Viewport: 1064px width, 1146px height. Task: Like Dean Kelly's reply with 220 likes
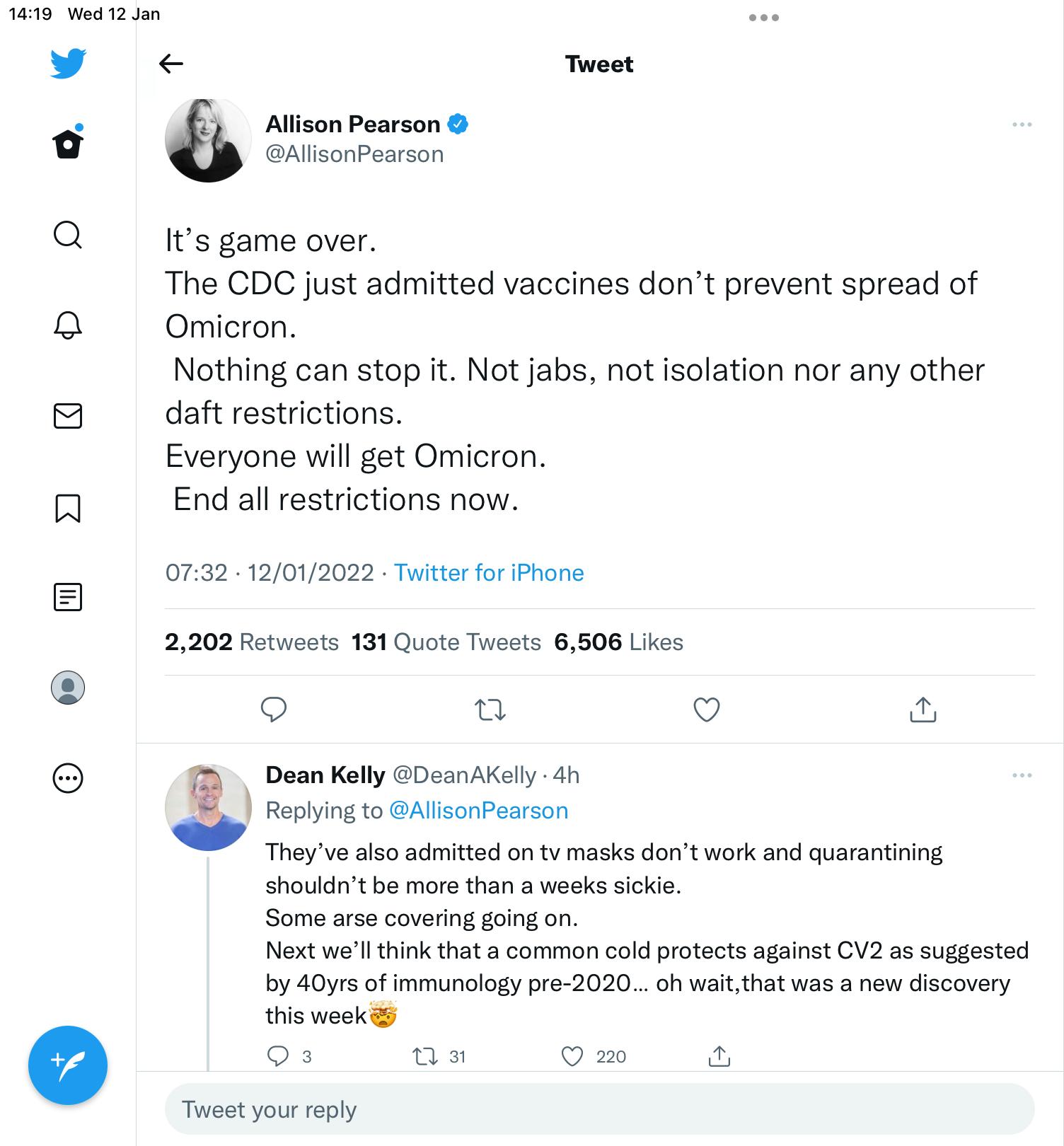click(572, 1056)
